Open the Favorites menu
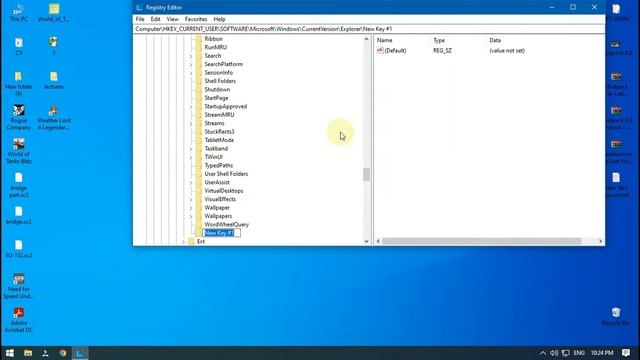 tap(196, 19)
